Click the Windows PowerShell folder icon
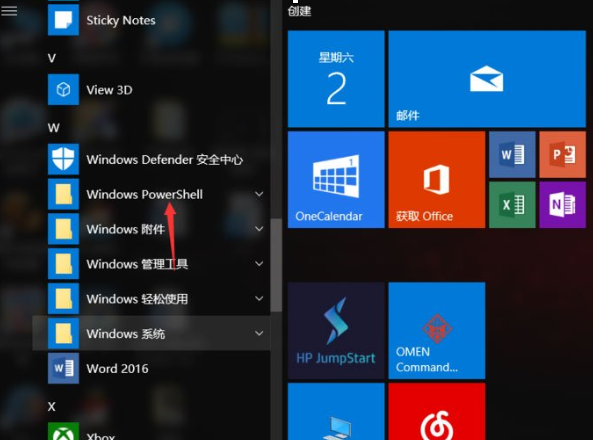This screenshot has width=593, height=440. click(63, 194)
